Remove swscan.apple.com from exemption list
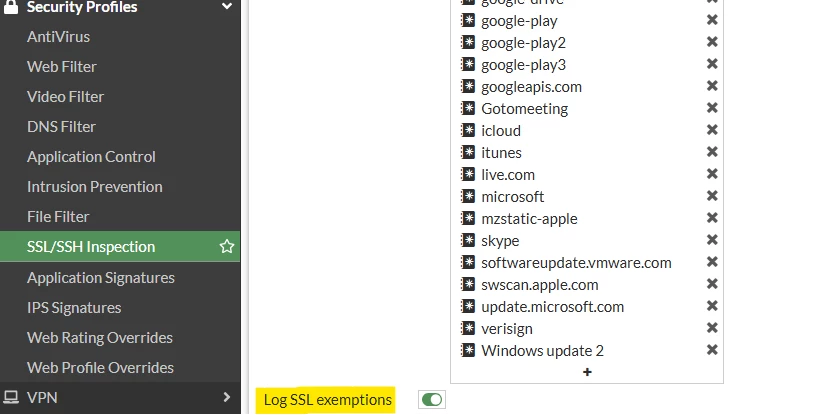834x415 pixels. (x=712, y=284)
